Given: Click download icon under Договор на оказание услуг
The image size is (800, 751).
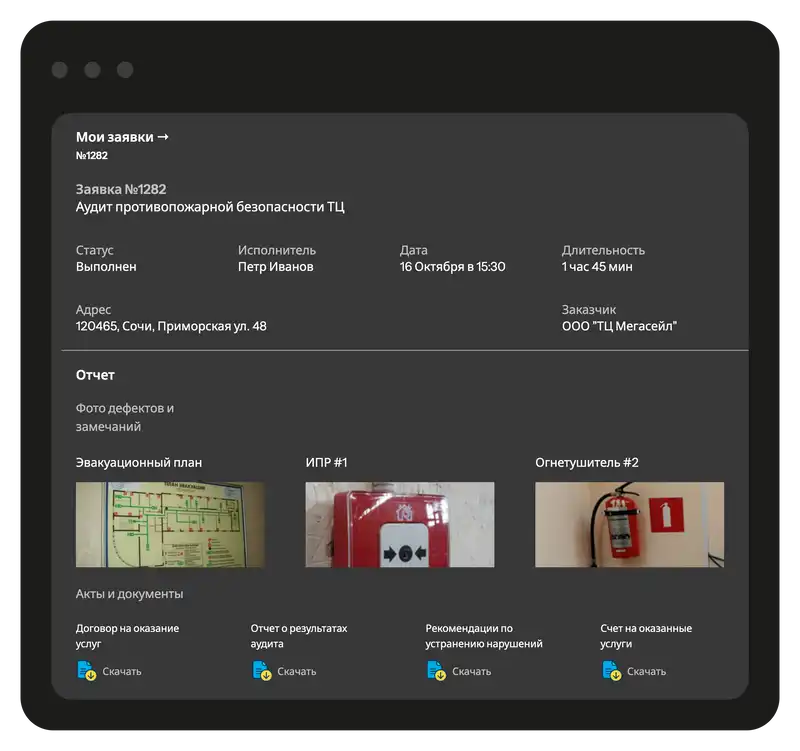Looking at the screenshot, I should tap(86, 671).
